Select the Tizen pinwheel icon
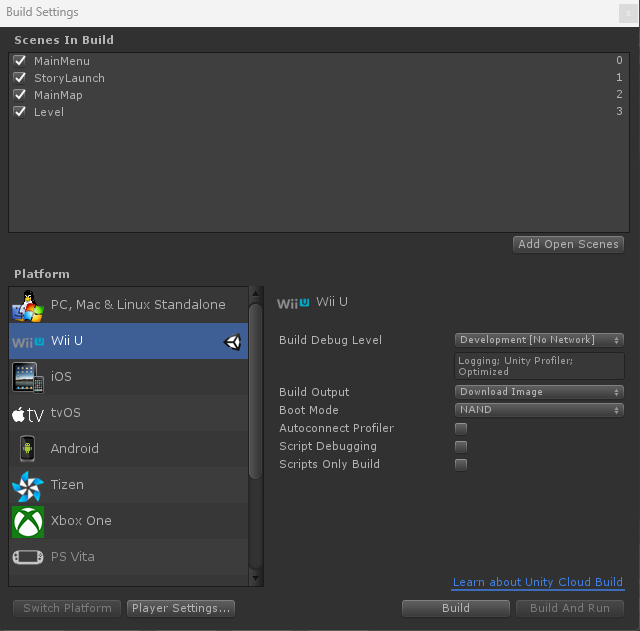 tap(28, 486)
